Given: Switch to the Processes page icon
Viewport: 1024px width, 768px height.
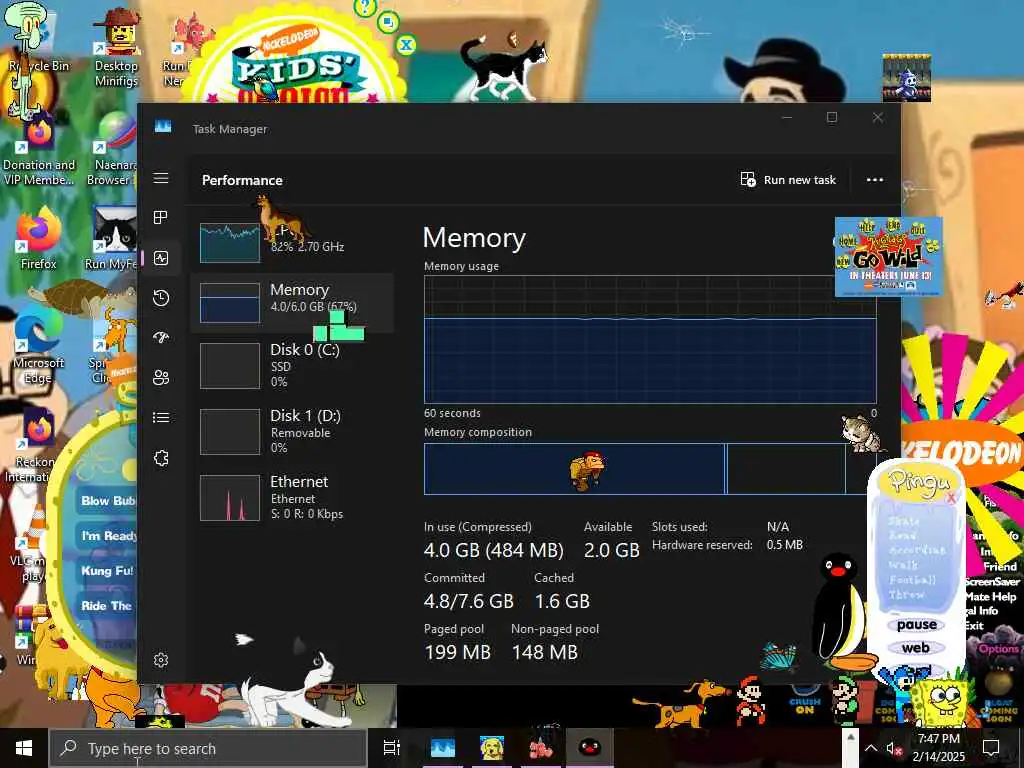Looking at the screenshot, I should pyautogui.click(x=161, y=217).
